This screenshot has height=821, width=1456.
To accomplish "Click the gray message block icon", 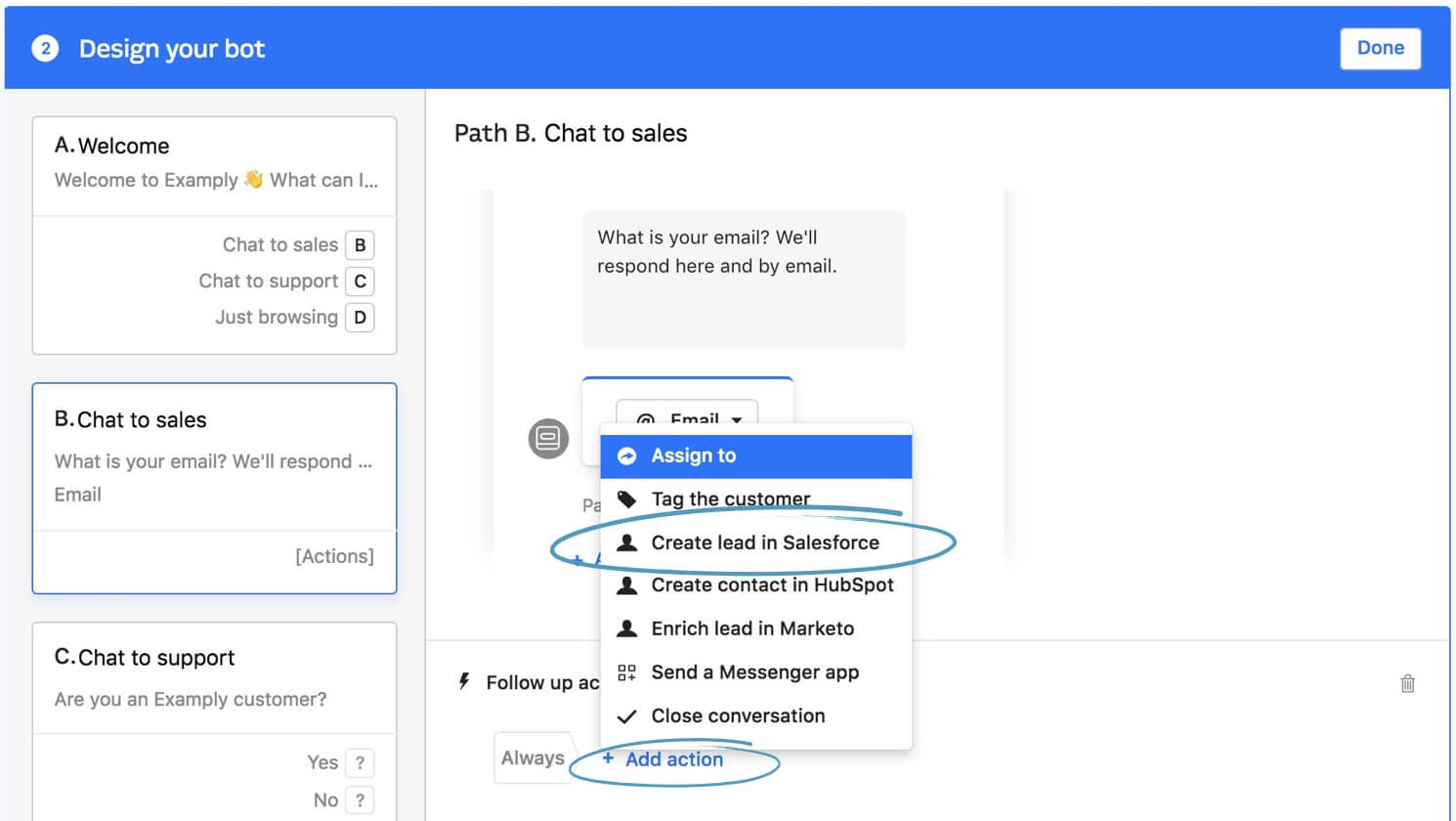I will pos(548,438).
